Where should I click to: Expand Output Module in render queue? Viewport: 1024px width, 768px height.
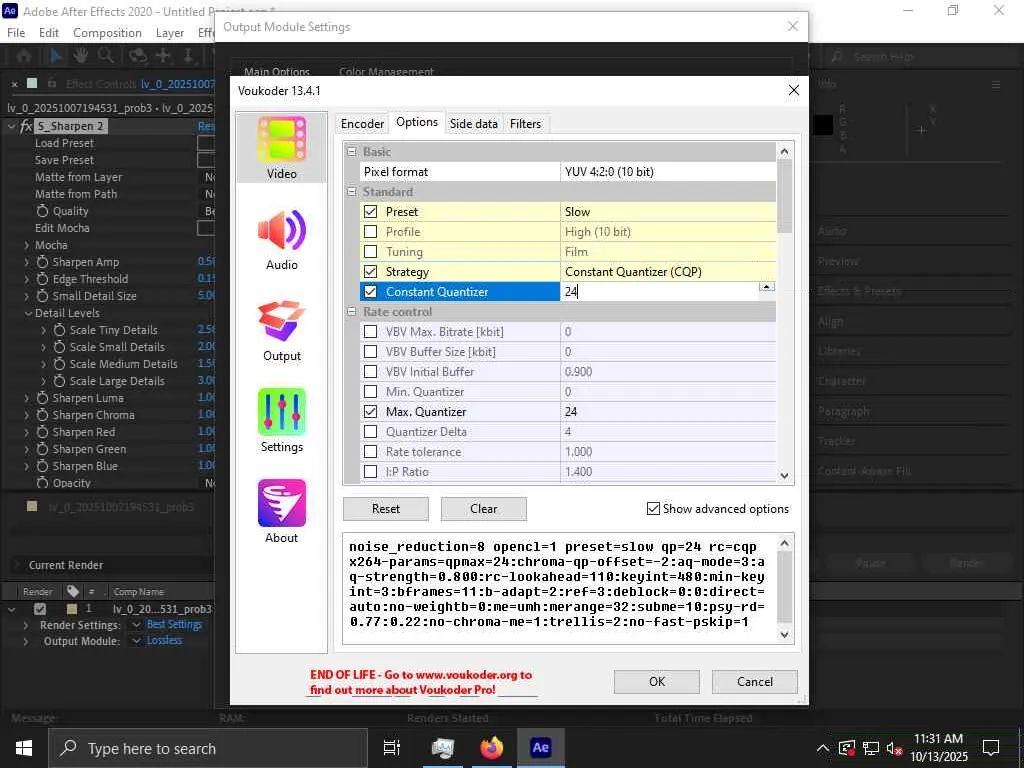point(26,641)
